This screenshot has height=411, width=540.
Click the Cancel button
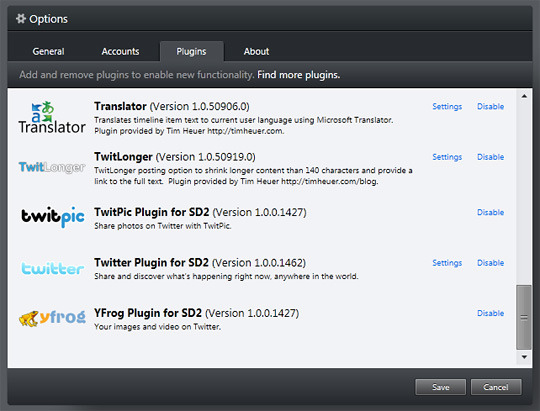click(496, 387)
